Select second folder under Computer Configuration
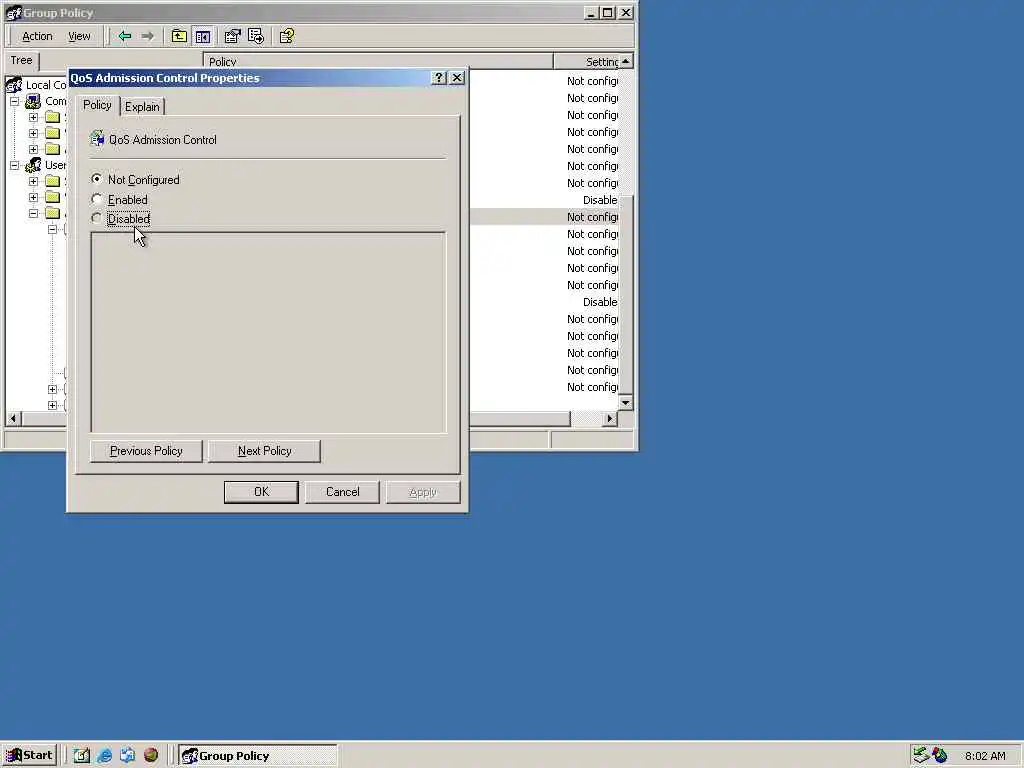This screenshot has width=1024, height=768. point(53,133)
